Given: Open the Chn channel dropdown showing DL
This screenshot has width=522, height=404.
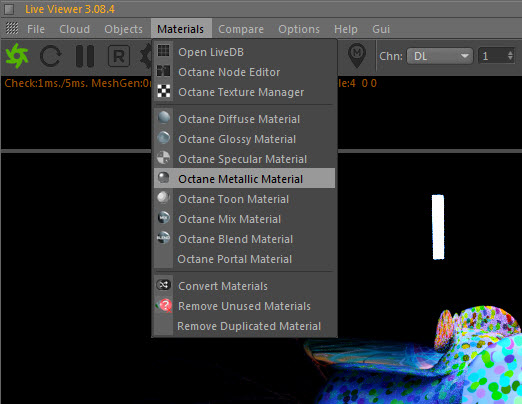Looking at the screenshot, I should 440,56.
